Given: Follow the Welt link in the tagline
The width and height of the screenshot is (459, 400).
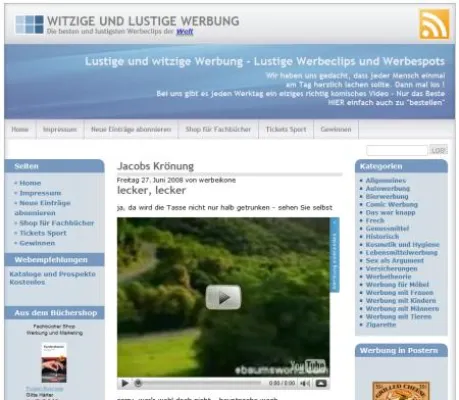Looking at the screenshot, I should [x=185, y=32].
